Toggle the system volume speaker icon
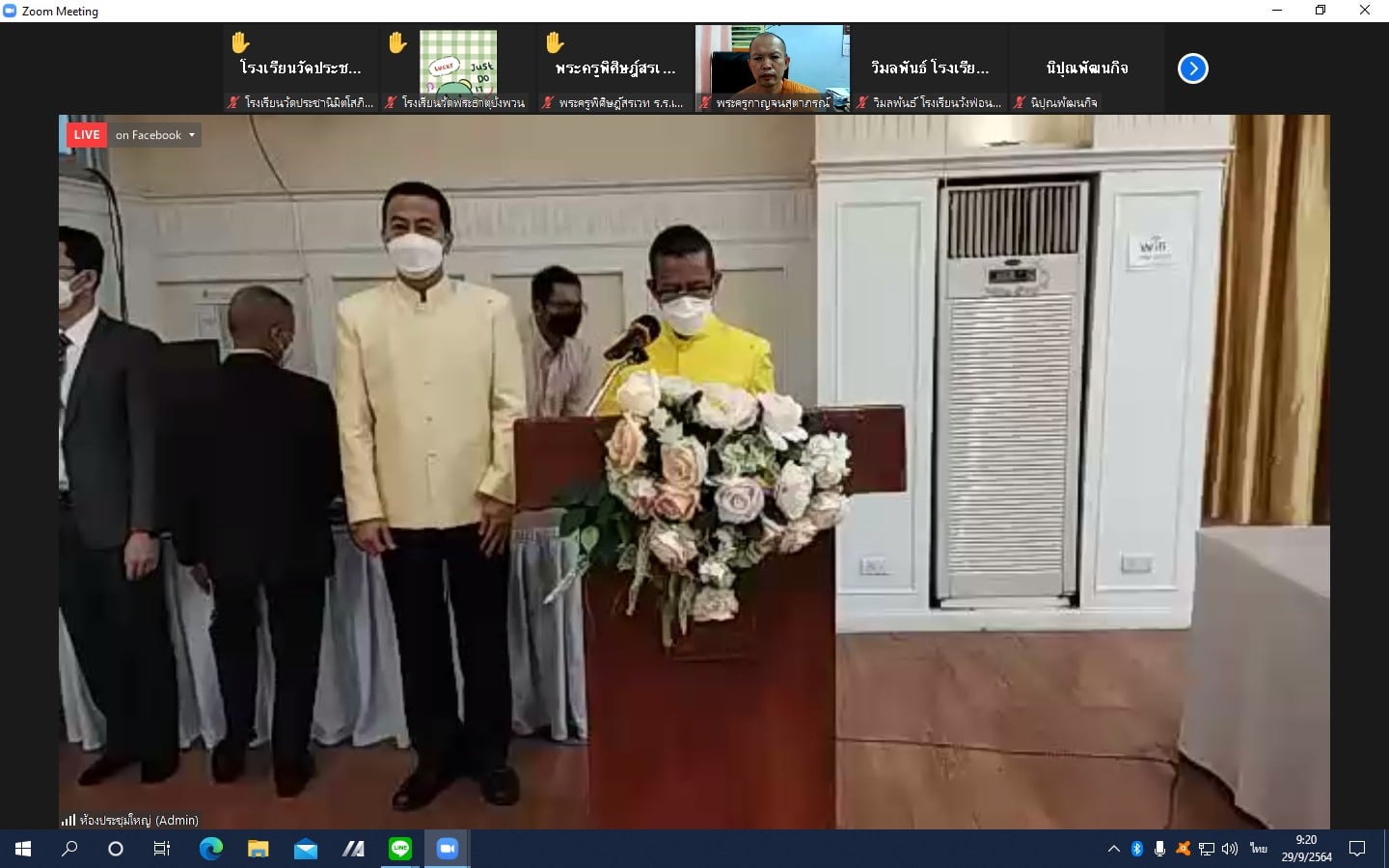This screenshot has width=1389, height=868. click(1230, 849)
